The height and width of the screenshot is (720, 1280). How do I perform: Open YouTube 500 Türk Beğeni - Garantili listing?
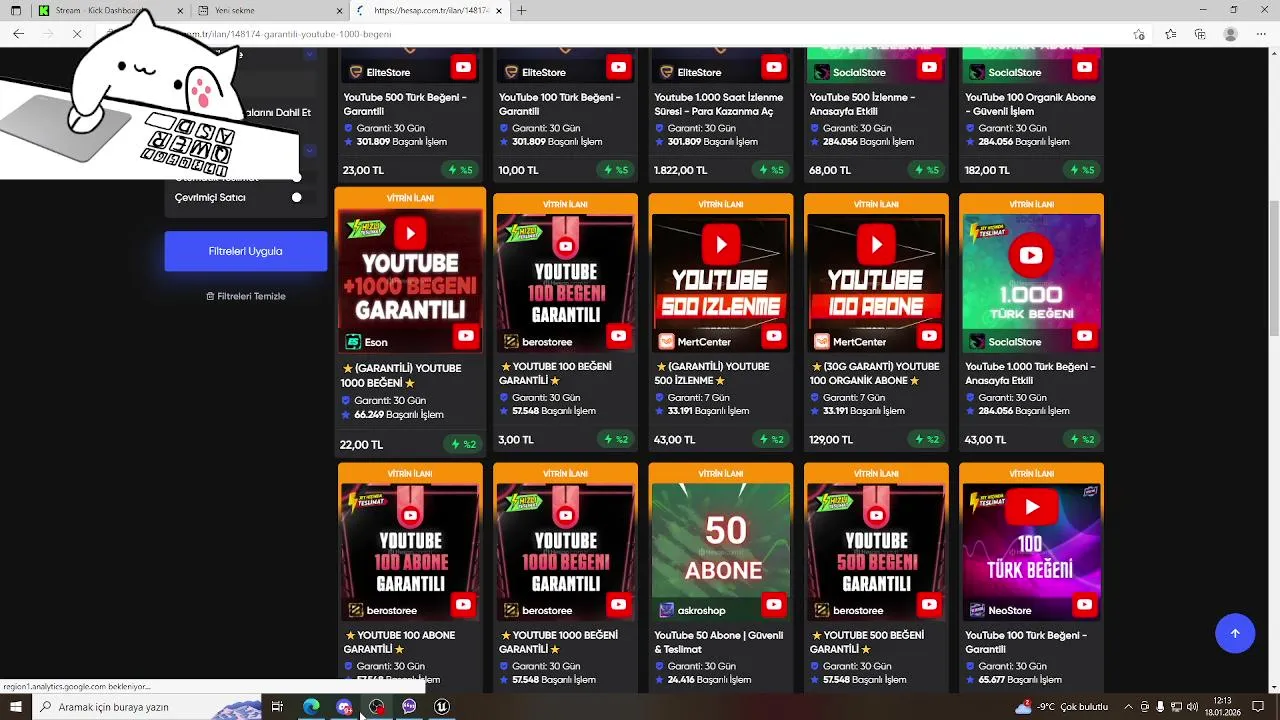click(x=405, y=104)
